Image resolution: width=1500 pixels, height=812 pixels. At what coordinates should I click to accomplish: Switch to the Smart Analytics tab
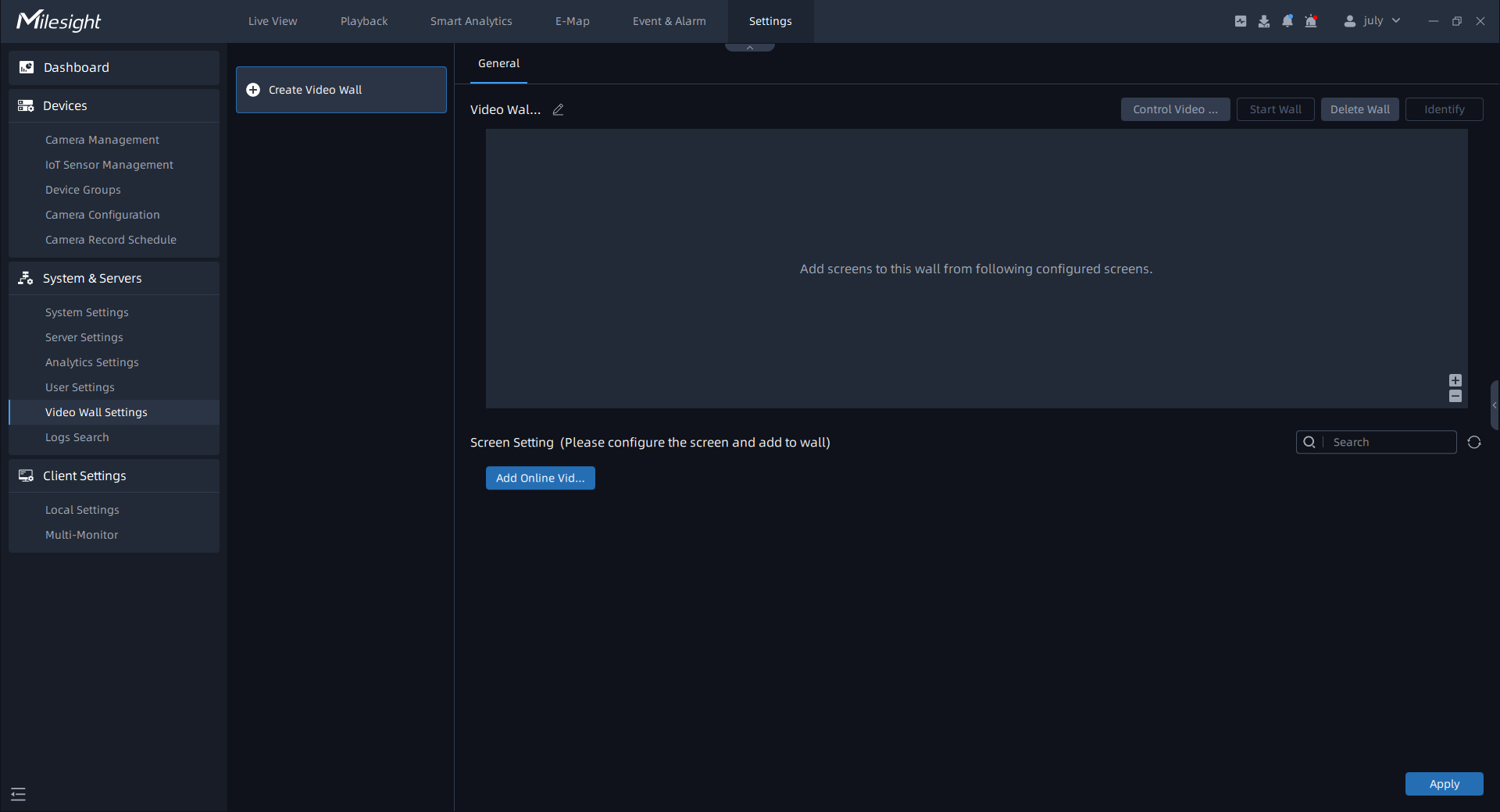click(471, 21)
